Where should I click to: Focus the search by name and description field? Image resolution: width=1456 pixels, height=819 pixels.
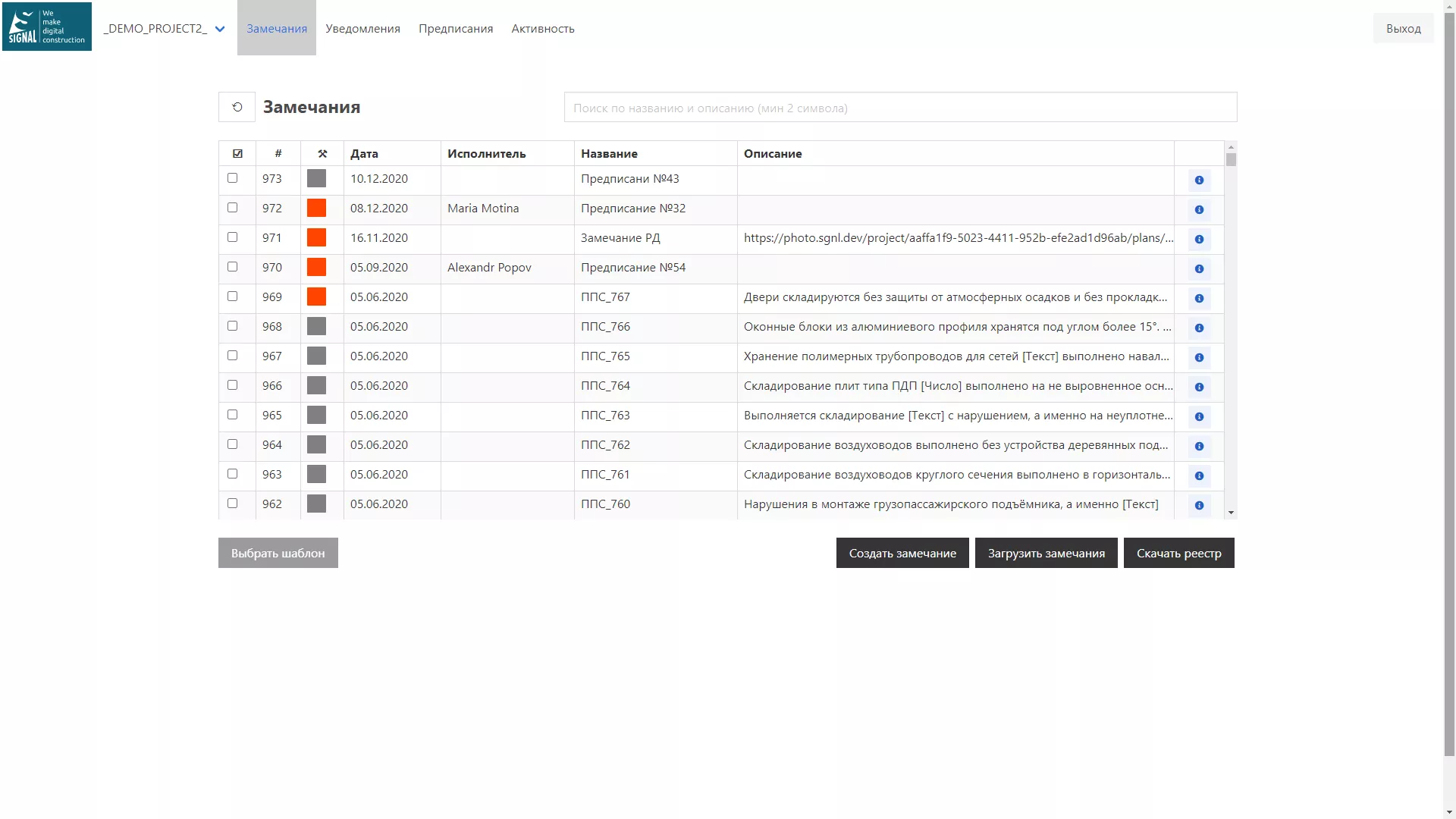click(x=900, y=107)
